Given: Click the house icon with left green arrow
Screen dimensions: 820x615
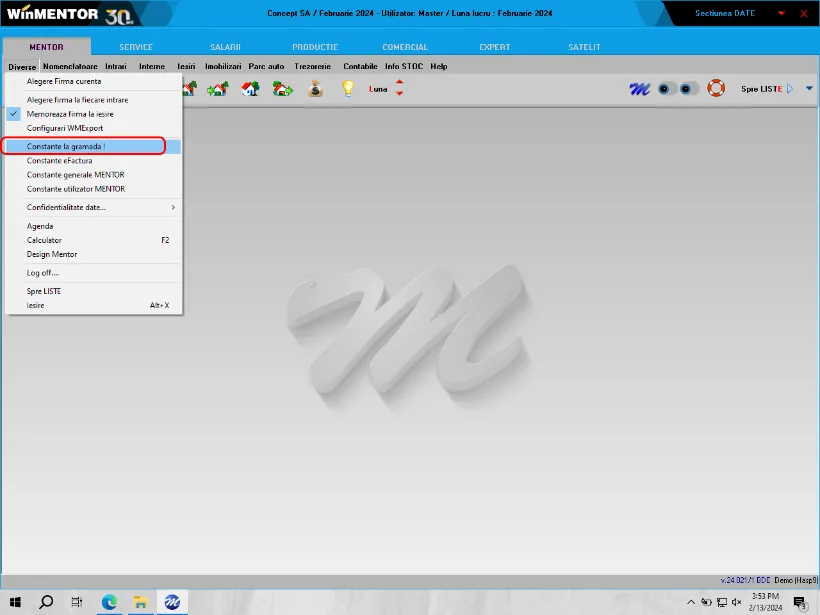Looking at the screenshot, I should [x=218, y=89].
